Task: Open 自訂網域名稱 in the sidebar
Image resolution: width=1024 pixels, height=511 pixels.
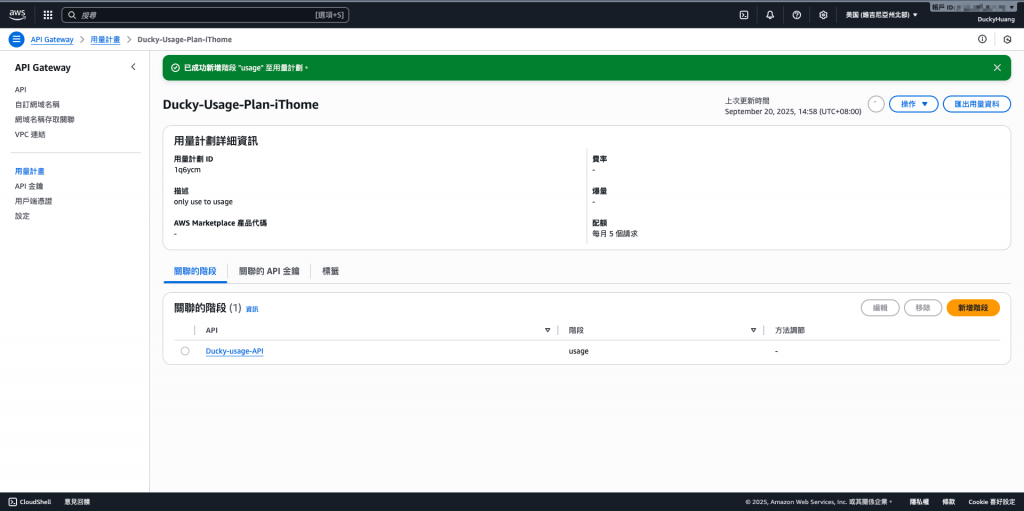Action: (x=37, y=105)
